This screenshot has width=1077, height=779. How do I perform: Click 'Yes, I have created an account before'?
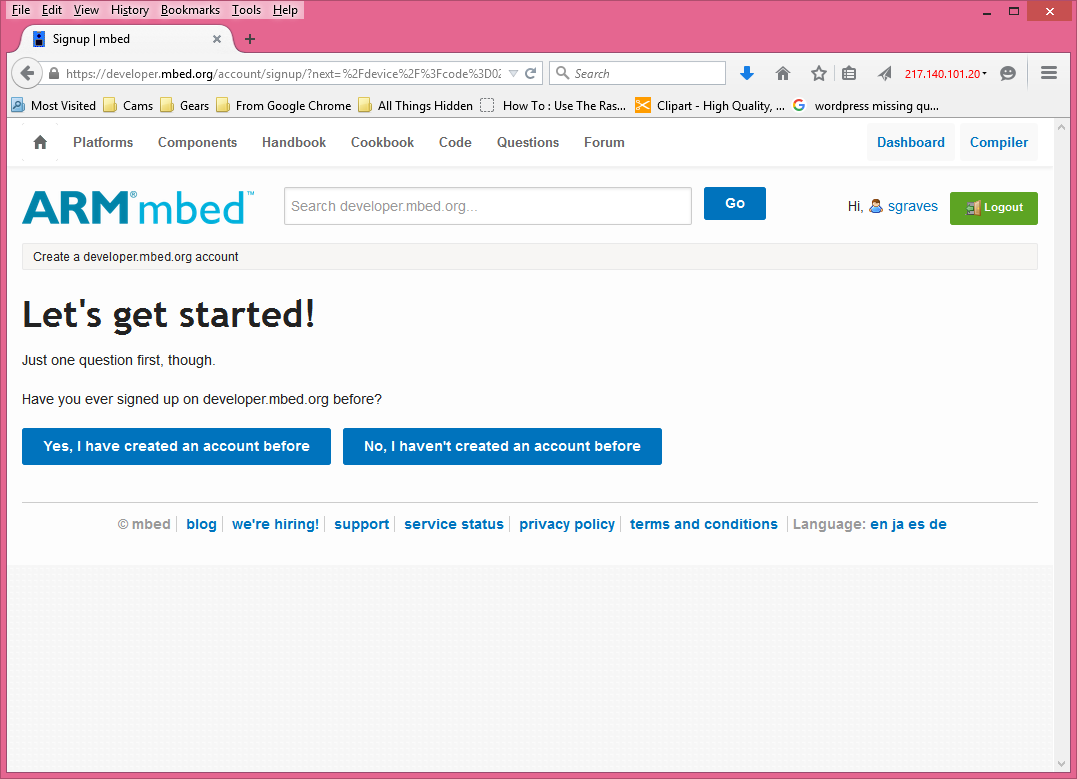click(176, 446)
